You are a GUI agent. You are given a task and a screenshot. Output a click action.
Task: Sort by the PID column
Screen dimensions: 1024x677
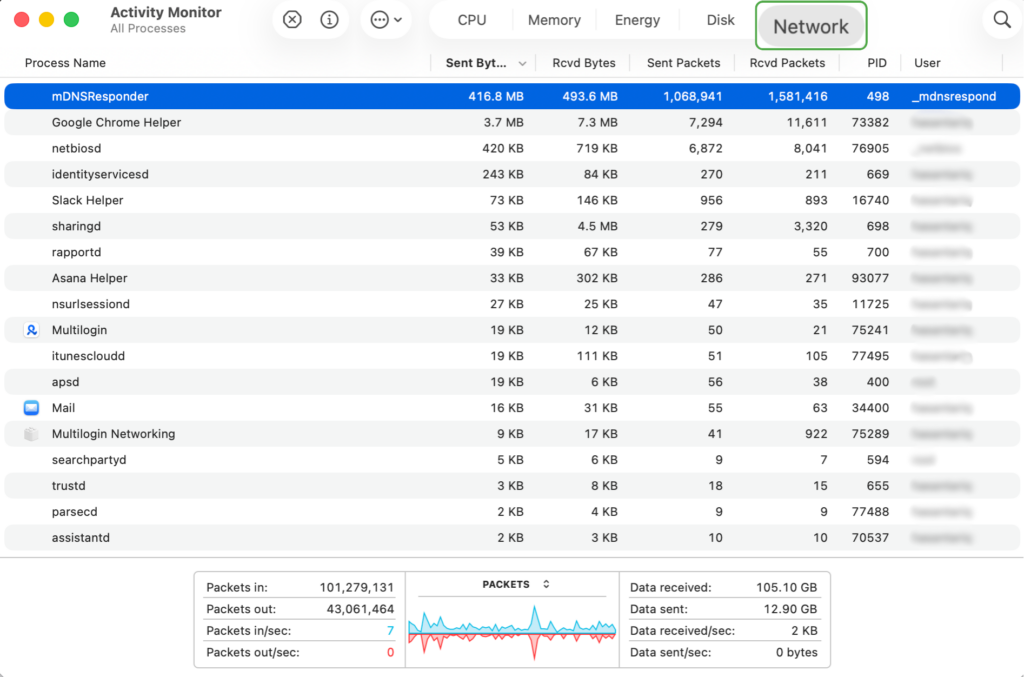coord(876,63)
